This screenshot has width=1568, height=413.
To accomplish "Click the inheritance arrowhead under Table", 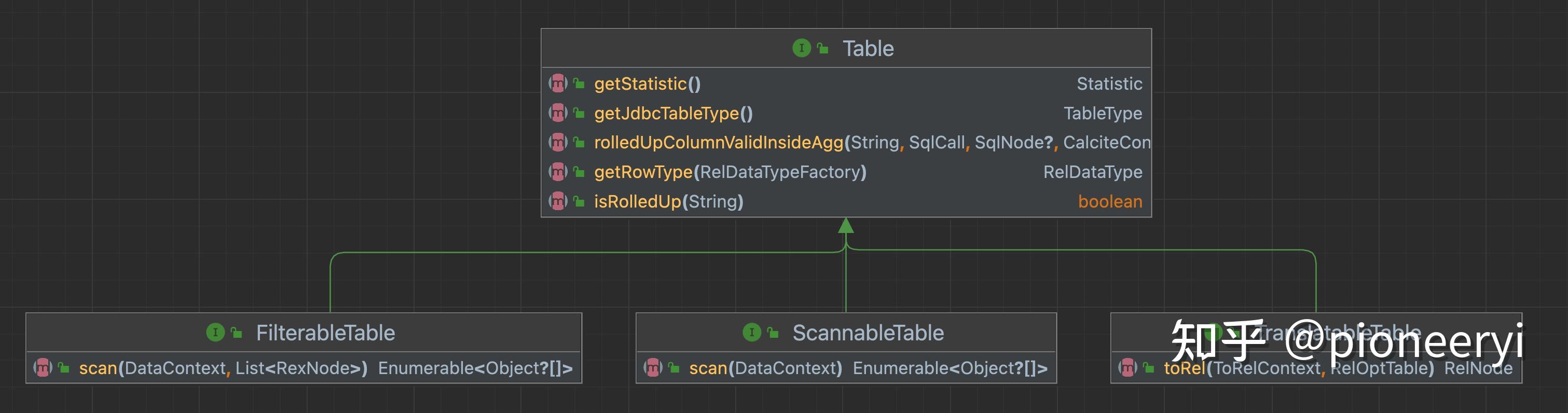I will coord(845,226).
